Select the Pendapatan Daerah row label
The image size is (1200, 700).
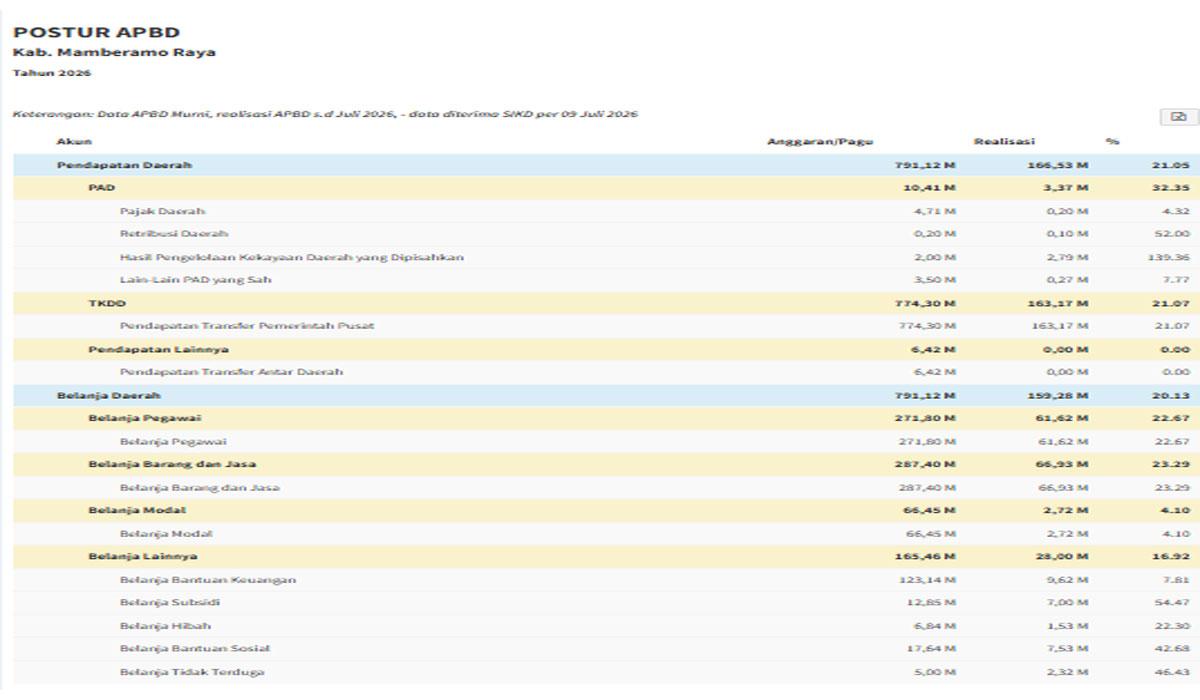click(124, 165)
